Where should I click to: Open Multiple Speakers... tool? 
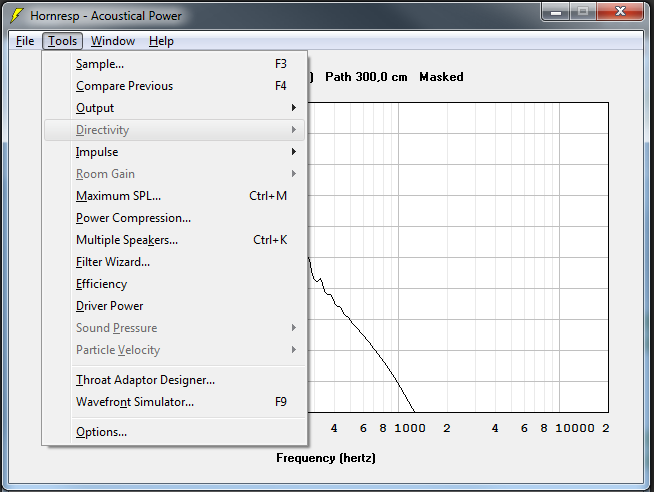coord(174,240)
